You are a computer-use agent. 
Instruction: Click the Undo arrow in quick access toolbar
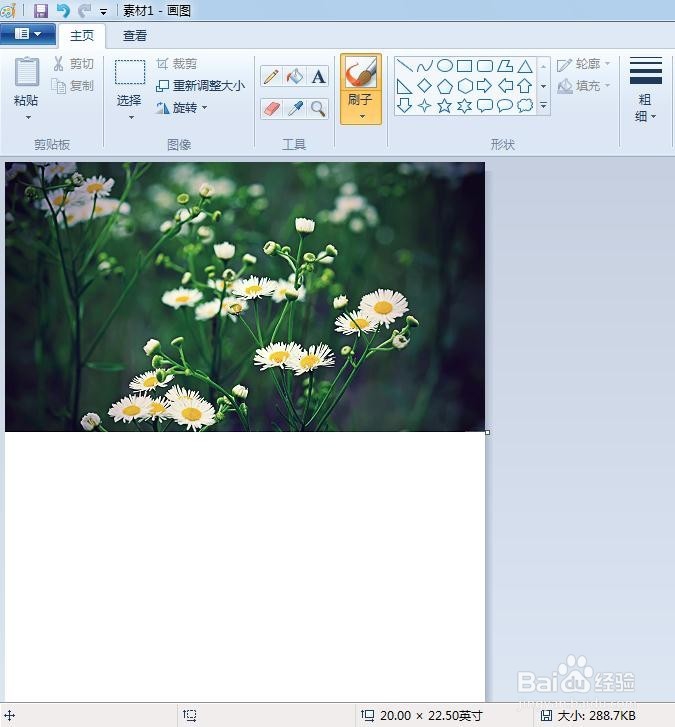(63, 10)
